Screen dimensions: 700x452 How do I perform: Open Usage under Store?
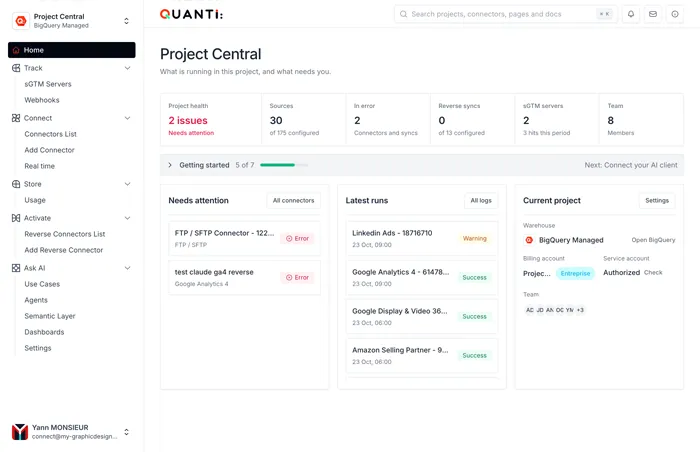[35, 200]
